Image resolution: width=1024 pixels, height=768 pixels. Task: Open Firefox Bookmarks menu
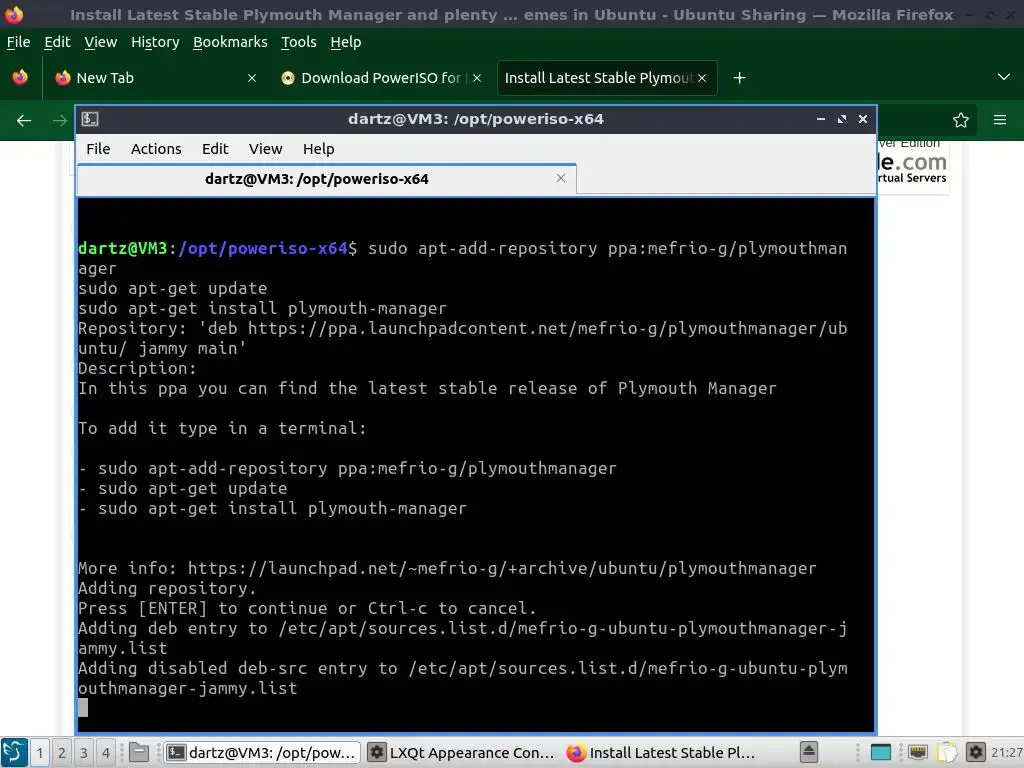230,42
